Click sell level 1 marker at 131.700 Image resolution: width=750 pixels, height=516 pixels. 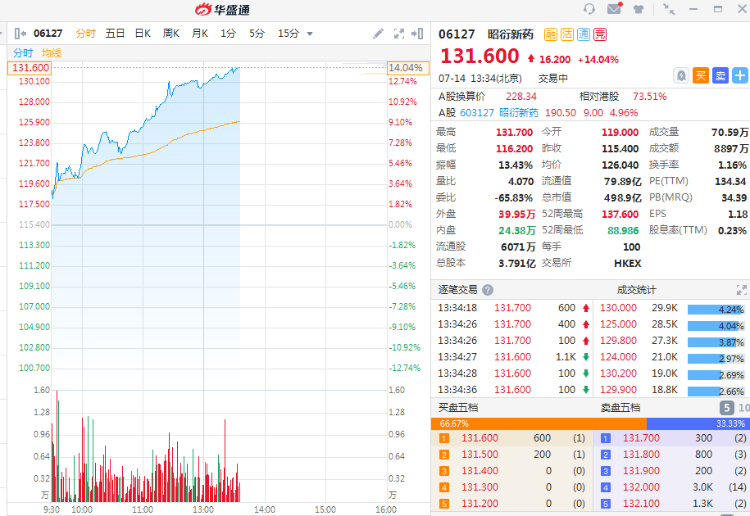tap(606, 438)
